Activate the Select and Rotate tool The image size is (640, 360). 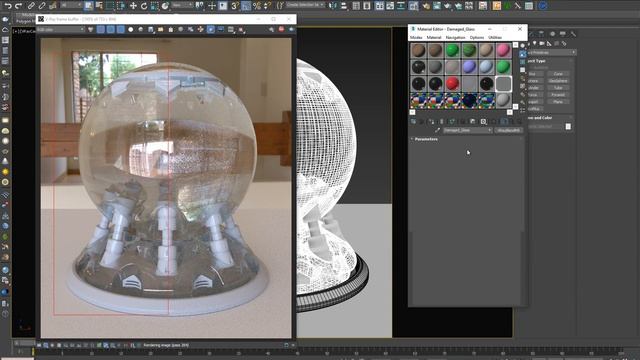click(x=144, y=6)
